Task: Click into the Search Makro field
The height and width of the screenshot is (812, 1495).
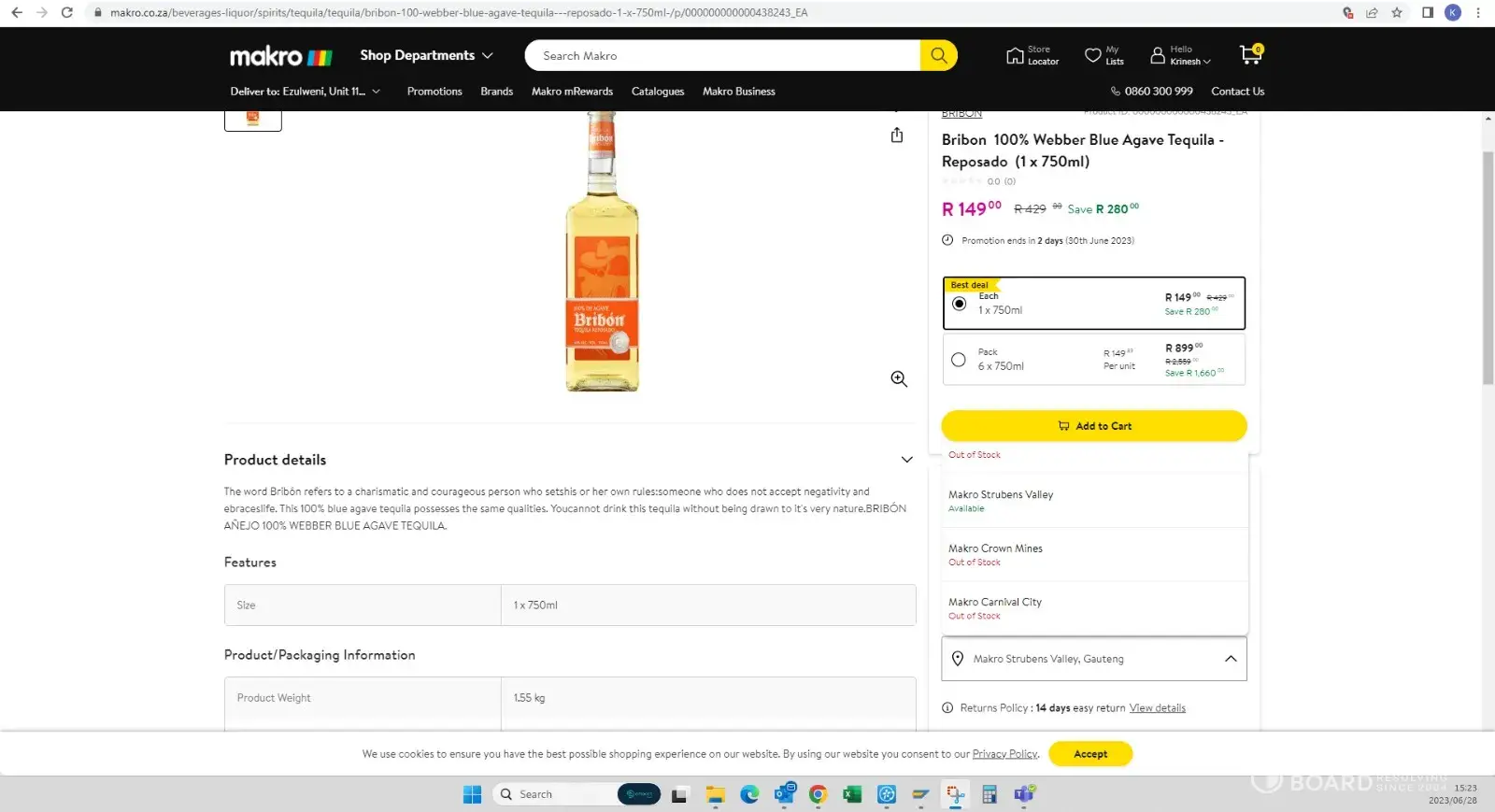Action: (x=719, y=56)
